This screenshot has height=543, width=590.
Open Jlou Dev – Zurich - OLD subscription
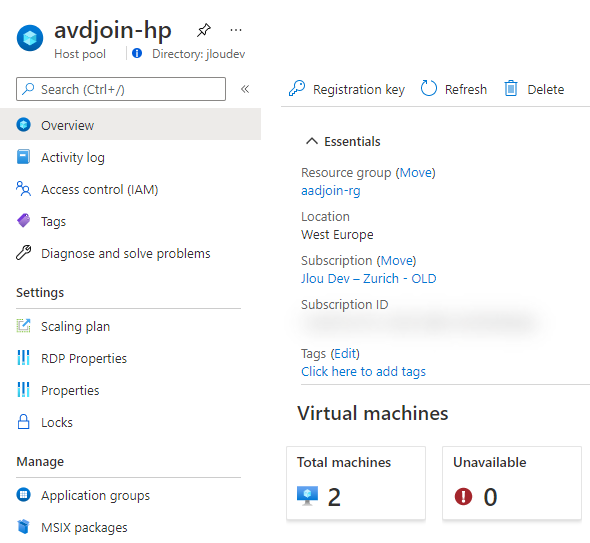[369, 278]
